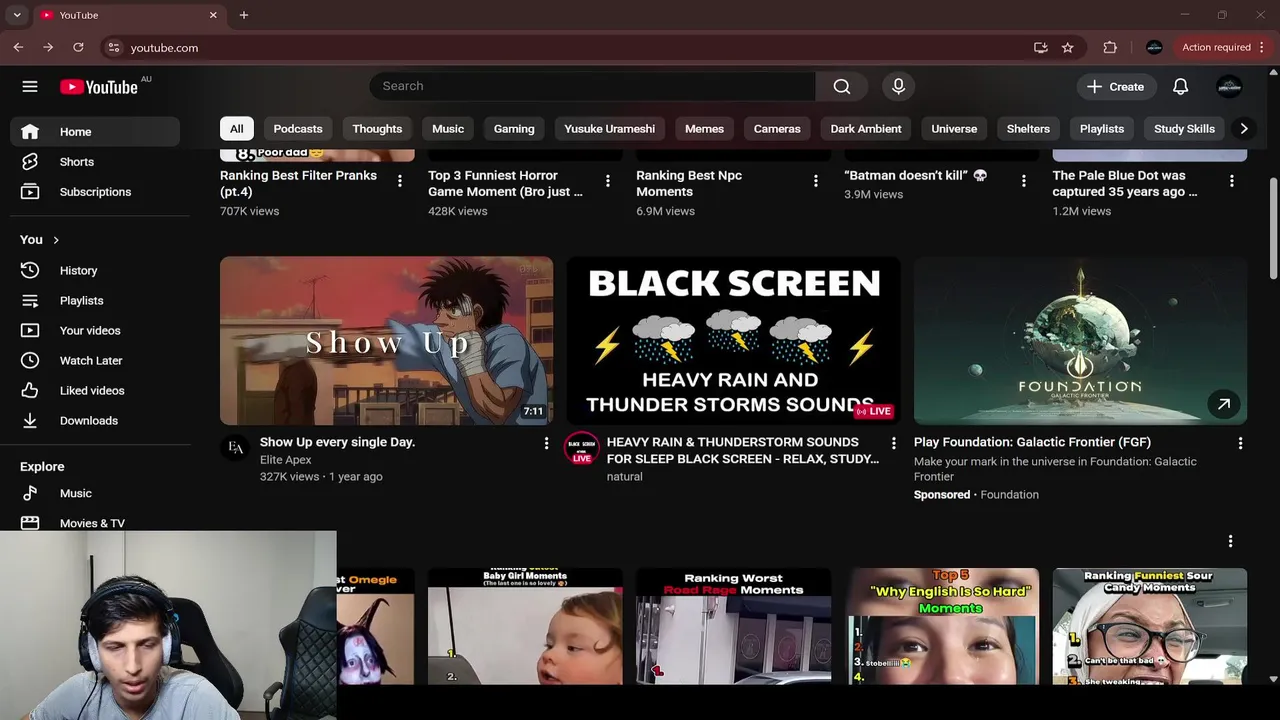Open a new browser tab

244,15
